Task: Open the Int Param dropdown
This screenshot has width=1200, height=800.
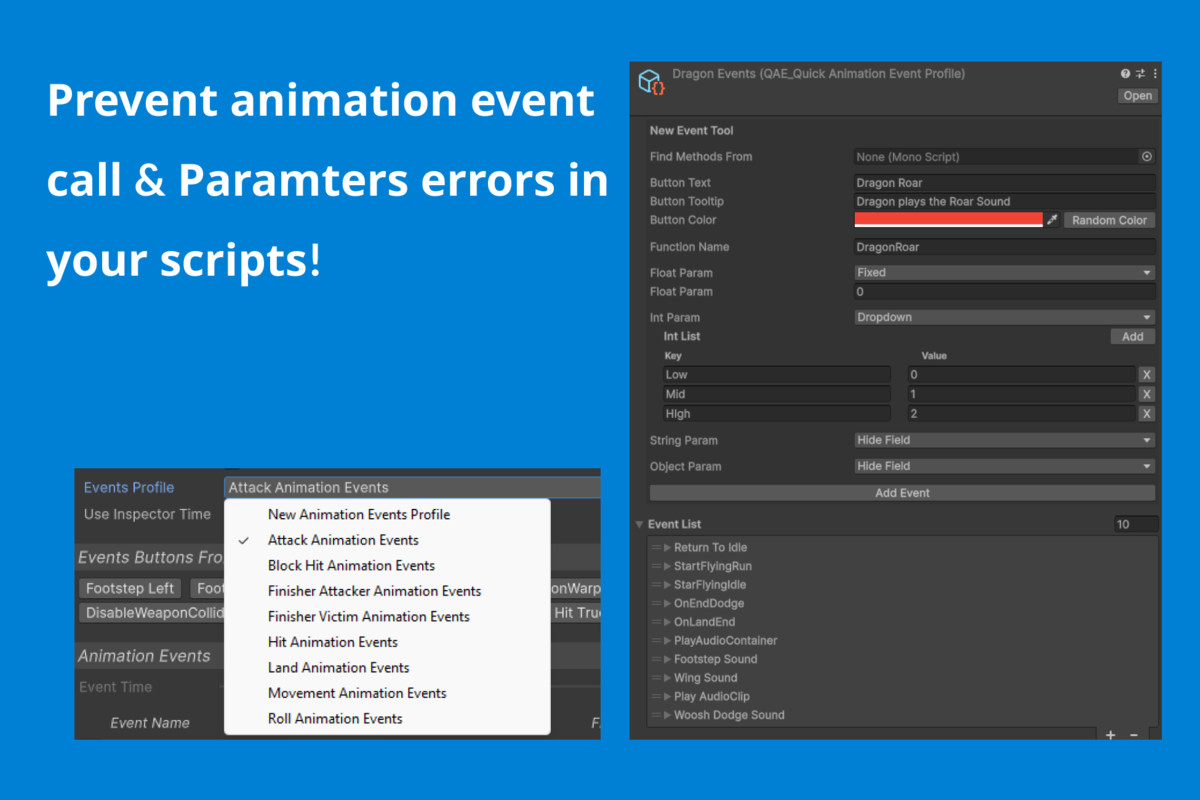Action: click(1002, 316)
